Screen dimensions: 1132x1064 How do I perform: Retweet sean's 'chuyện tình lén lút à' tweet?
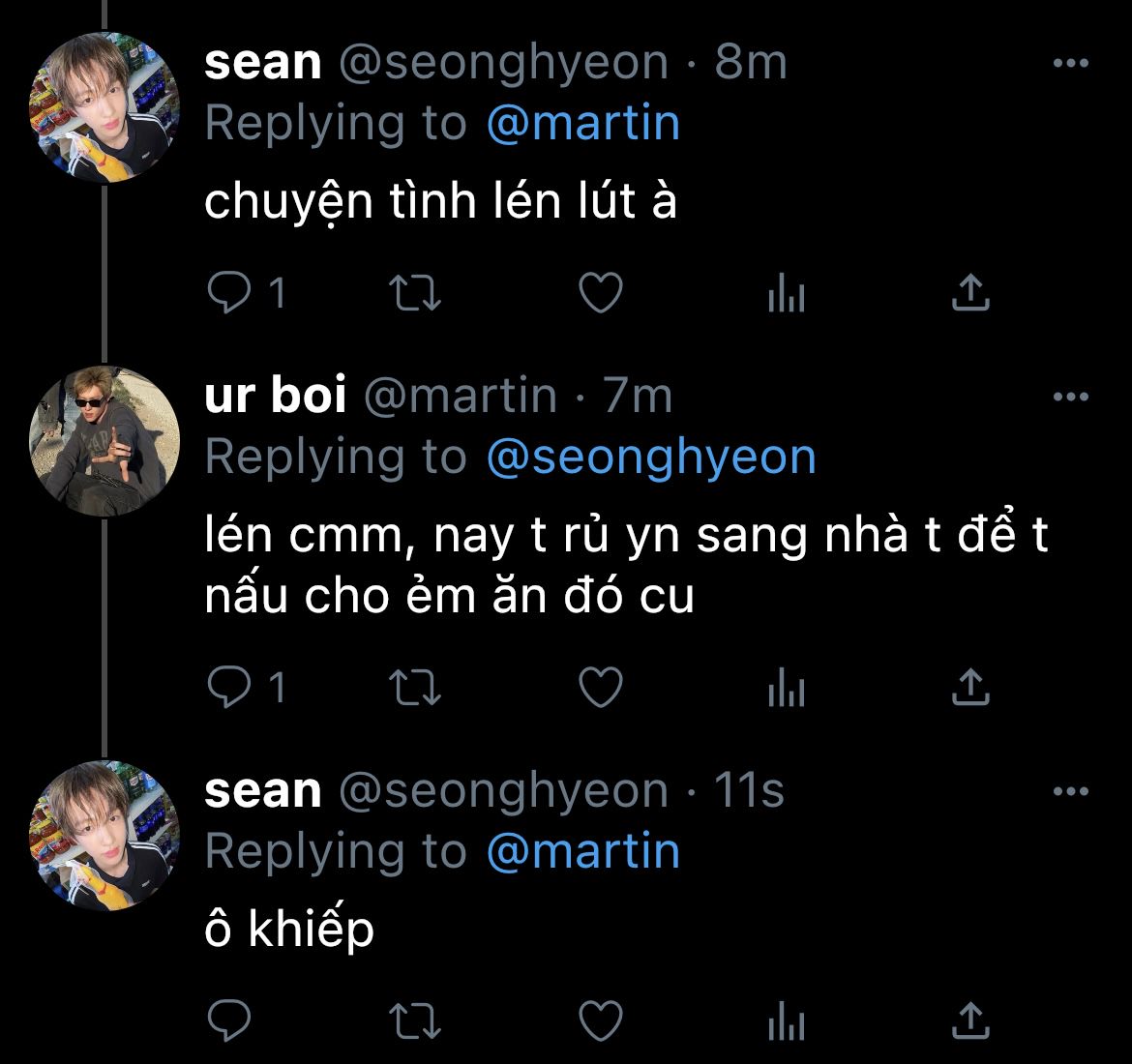pos(414,293)
